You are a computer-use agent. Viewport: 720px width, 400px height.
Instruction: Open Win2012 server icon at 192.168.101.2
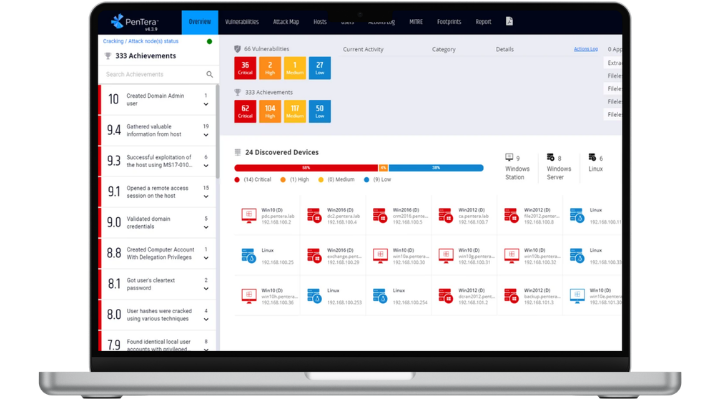click(x=445, y=296)
